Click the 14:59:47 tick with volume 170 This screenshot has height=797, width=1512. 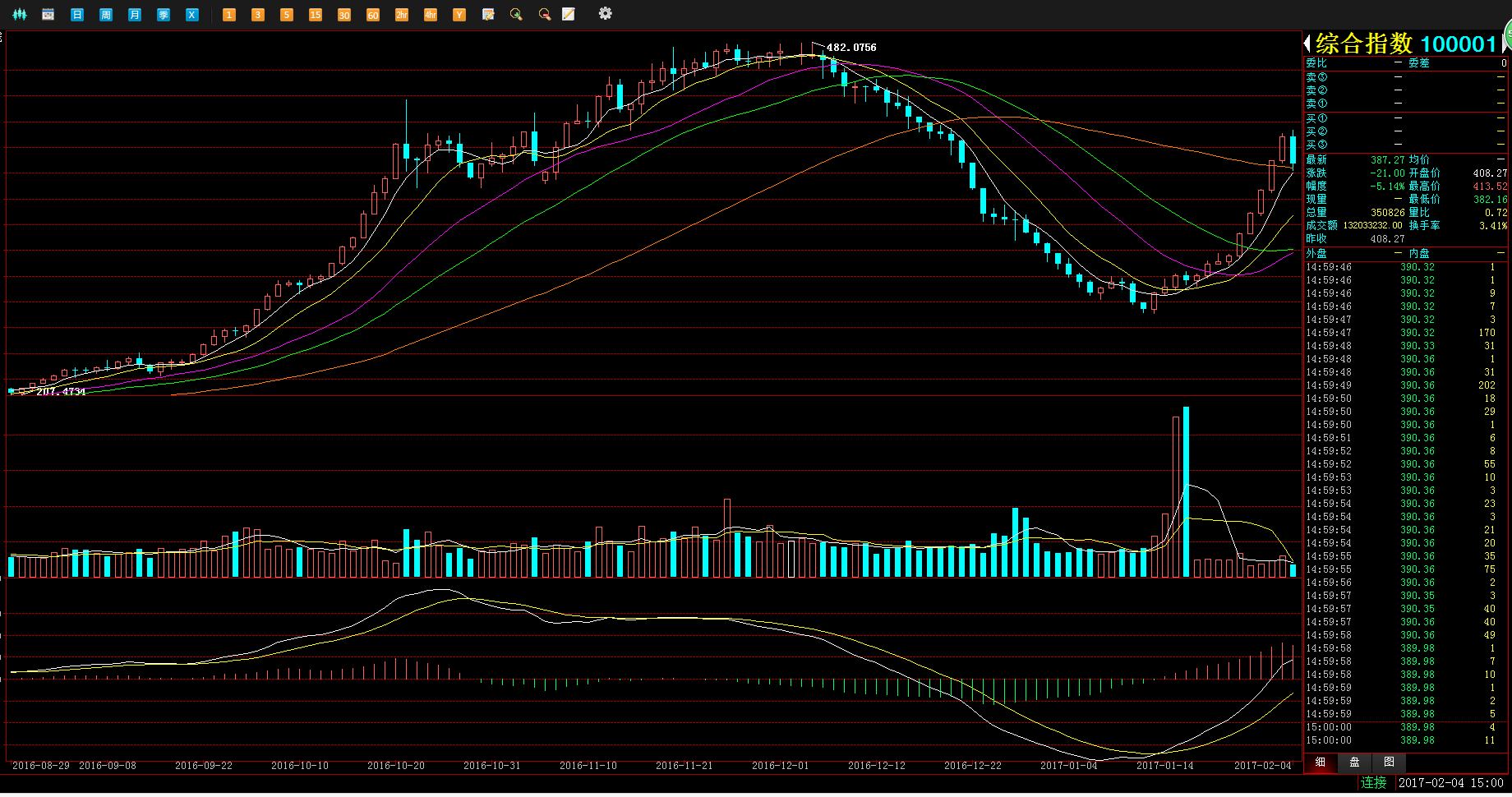tap(1406, 333)
